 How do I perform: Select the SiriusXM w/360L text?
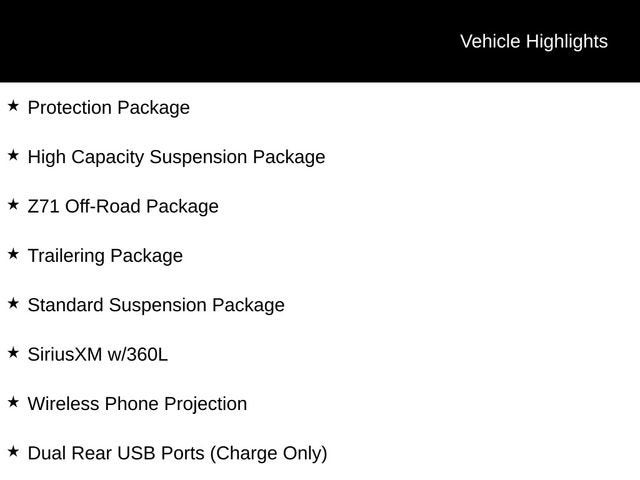98,354
